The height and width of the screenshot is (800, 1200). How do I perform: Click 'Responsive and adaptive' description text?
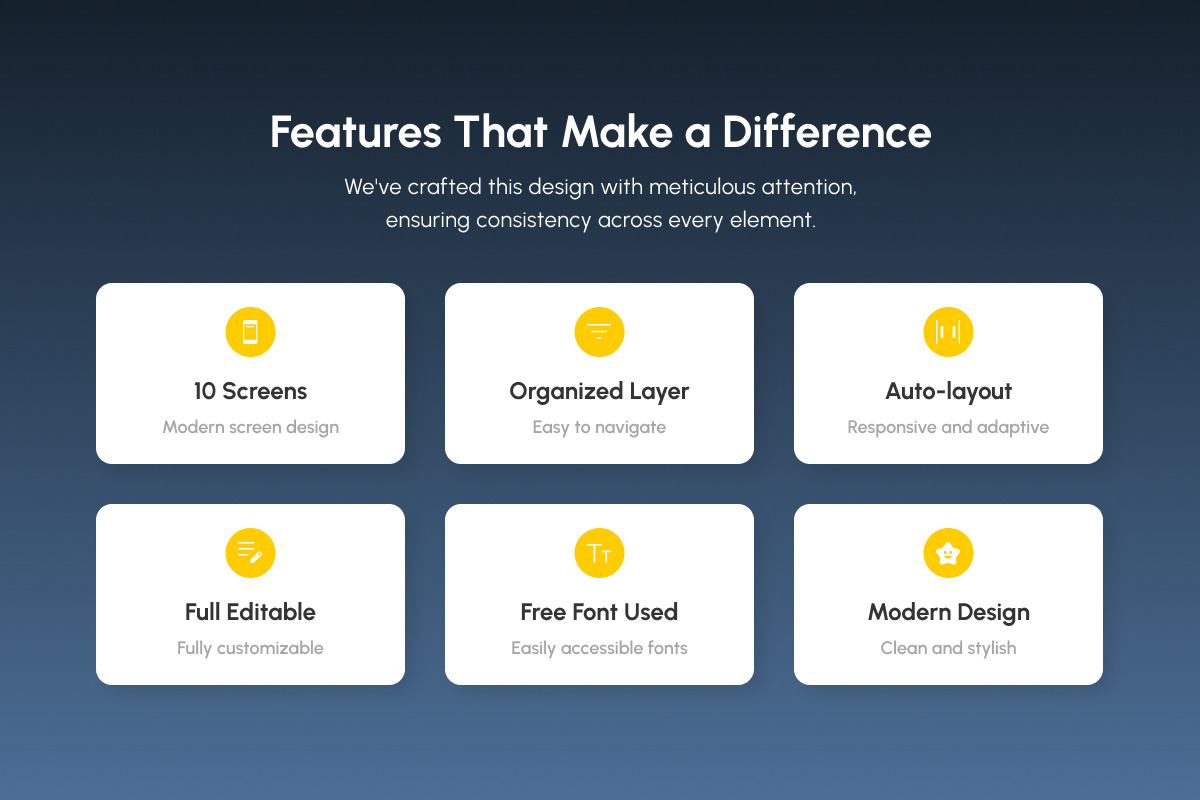click(x=948, y=428)
